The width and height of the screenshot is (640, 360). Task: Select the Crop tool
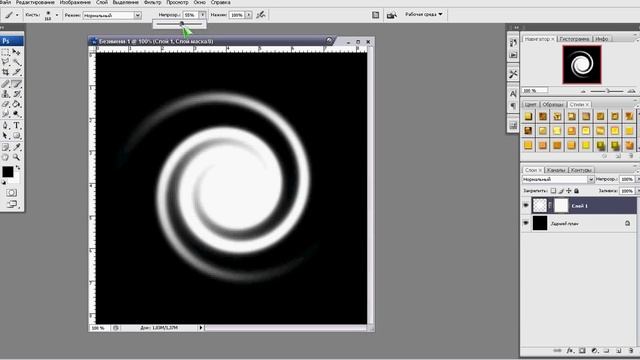(x=6, y=72)
